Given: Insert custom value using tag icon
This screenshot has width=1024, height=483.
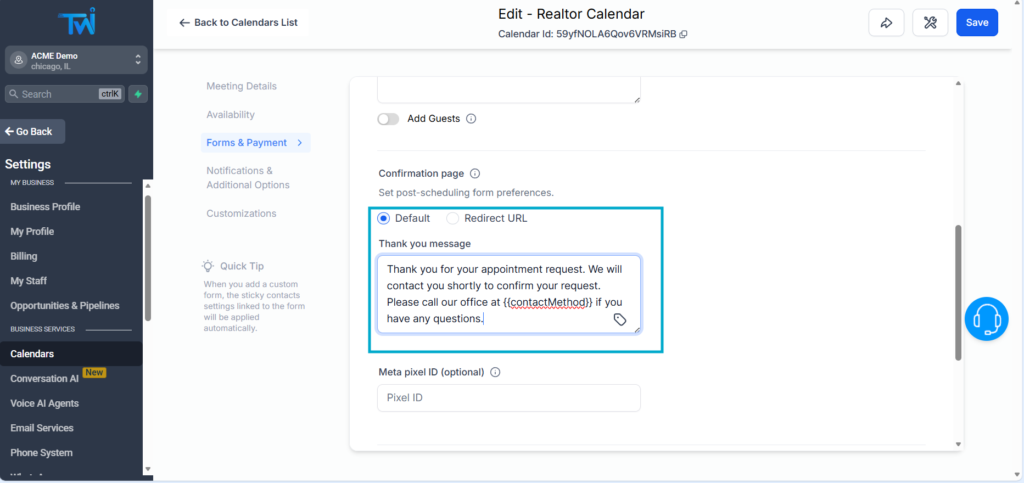Looking at the screenshot, I should point(620,319).
